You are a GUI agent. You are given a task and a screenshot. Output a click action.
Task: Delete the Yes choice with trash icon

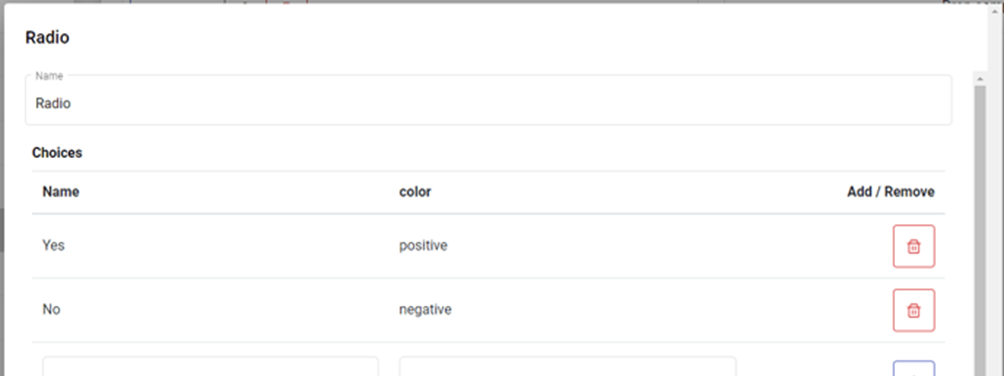914,246
